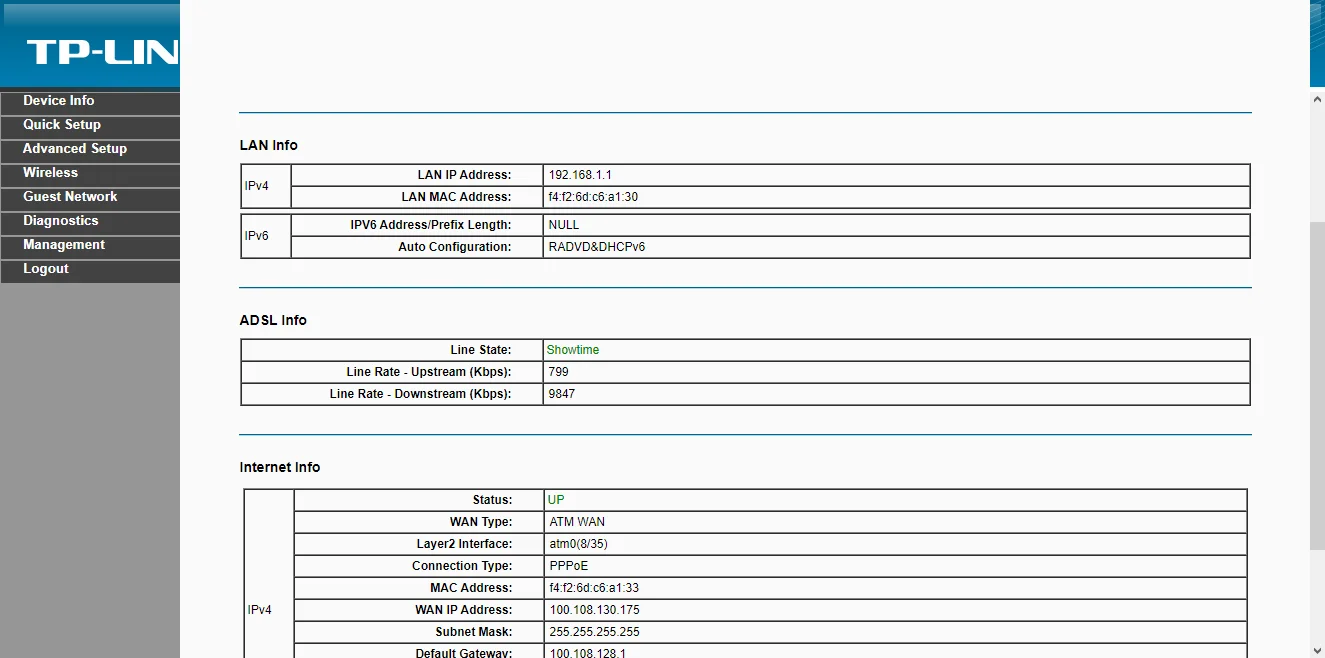Click the Internet status value UP
The image size is (1325, 658).
(x=556, y=500)
